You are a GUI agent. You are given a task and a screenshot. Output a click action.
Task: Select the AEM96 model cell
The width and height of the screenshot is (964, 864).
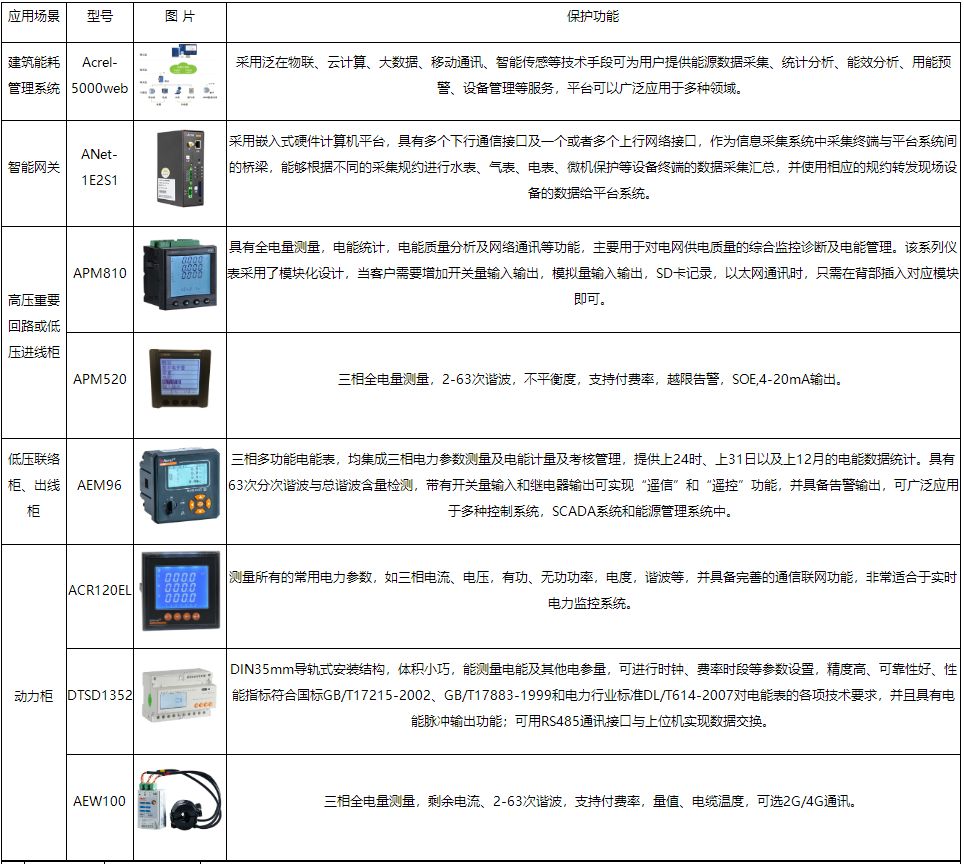(100, 486)
